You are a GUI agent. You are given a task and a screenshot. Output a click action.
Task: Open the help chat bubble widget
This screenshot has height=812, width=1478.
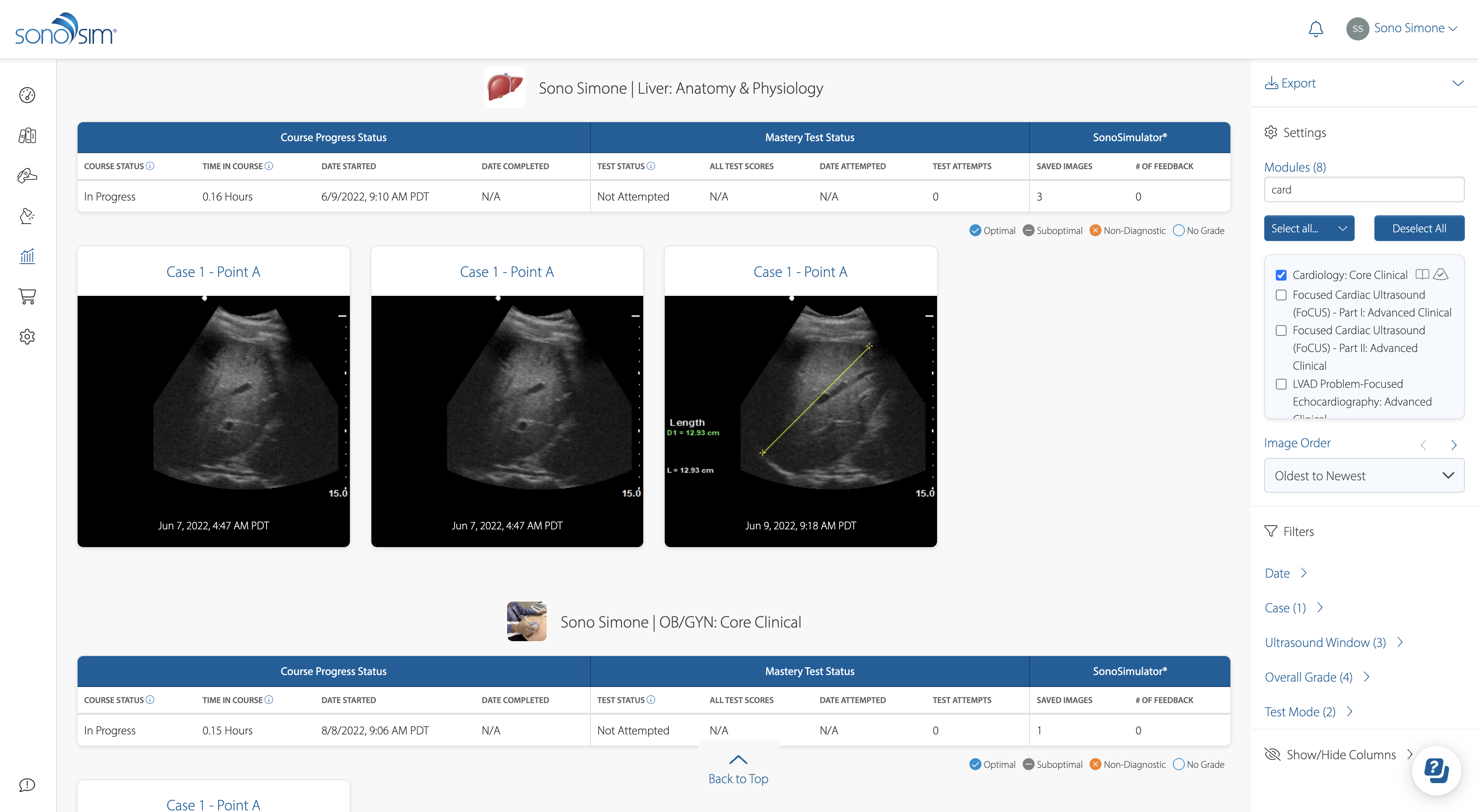[1436, 770]
